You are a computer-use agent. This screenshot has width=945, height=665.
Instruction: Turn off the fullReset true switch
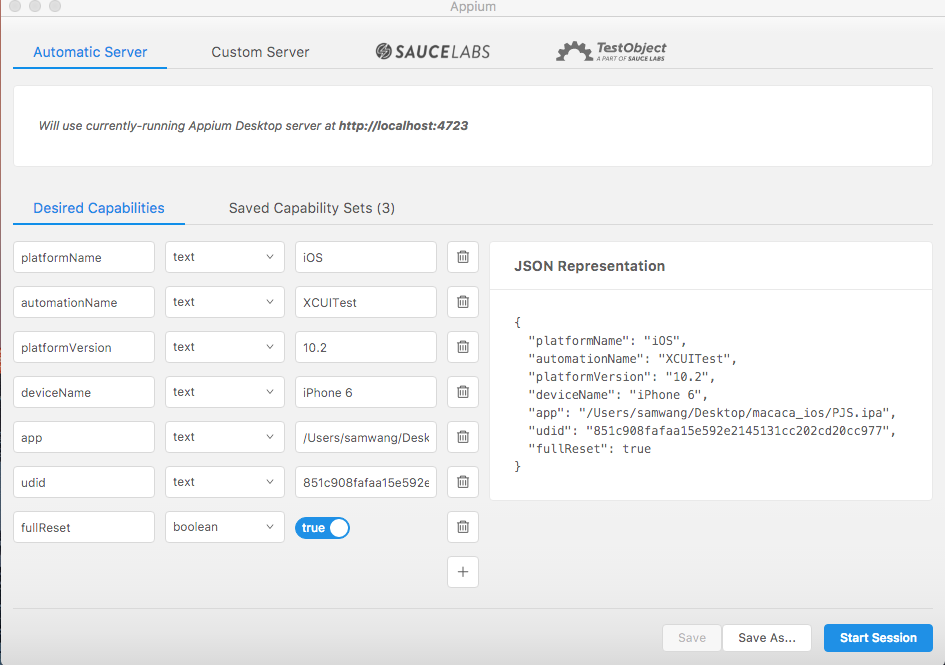322,528
